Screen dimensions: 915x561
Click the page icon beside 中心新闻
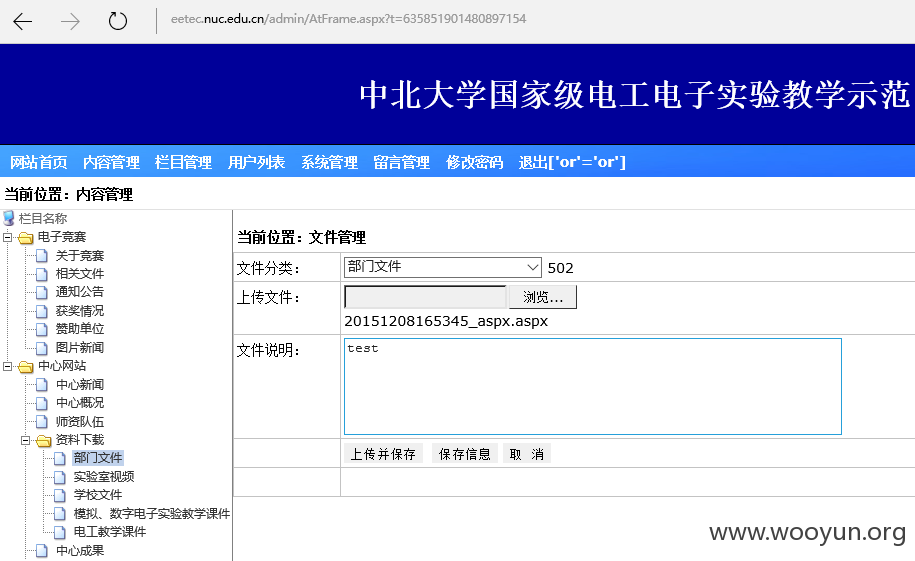tap(41, 385)
